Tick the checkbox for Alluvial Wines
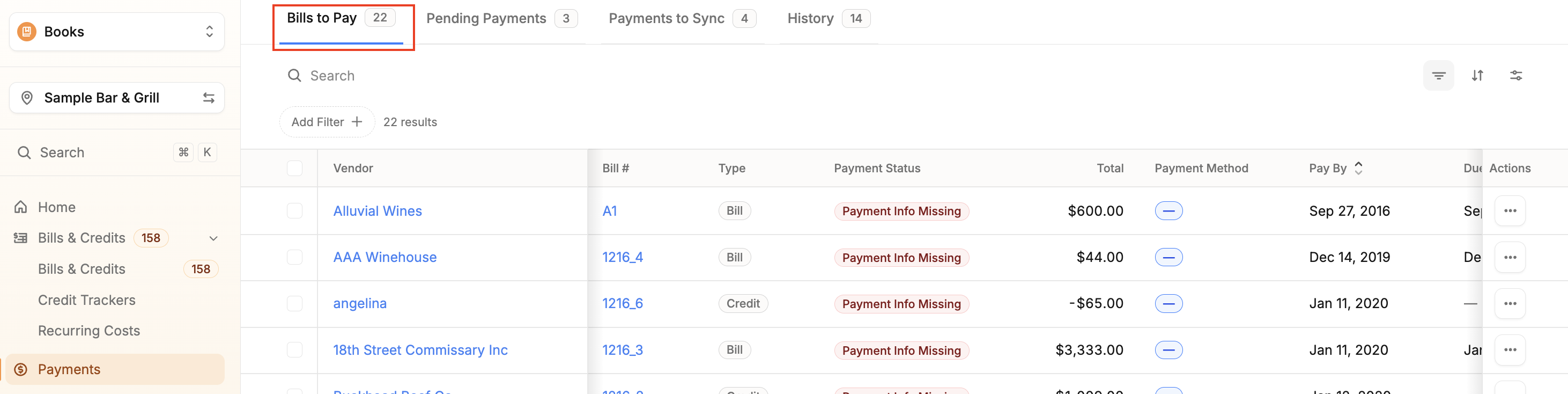This screenshot has width=1568, height=394. click(294, 211)
